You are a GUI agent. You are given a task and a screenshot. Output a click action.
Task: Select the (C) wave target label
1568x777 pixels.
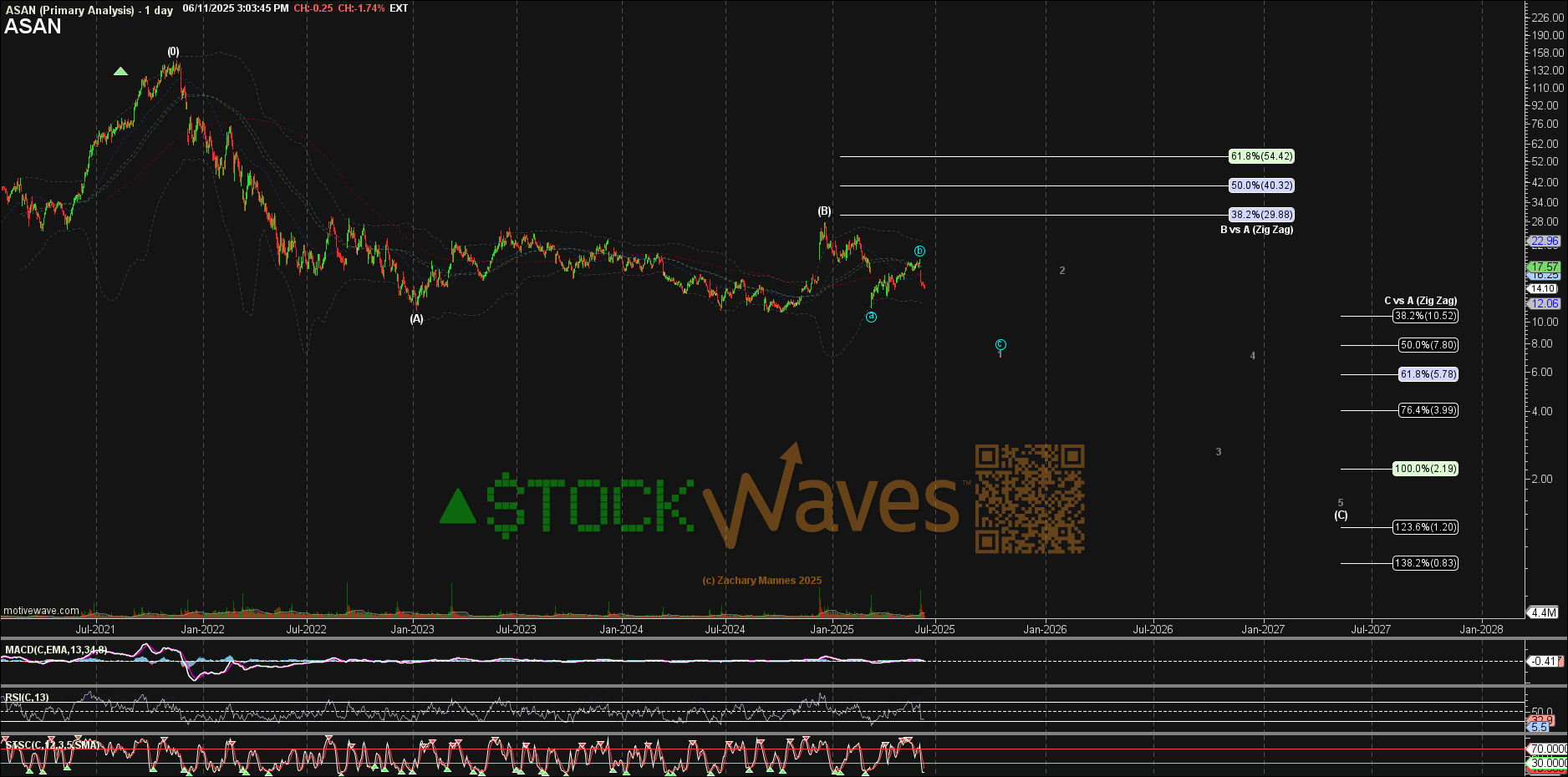point(1341,515)
